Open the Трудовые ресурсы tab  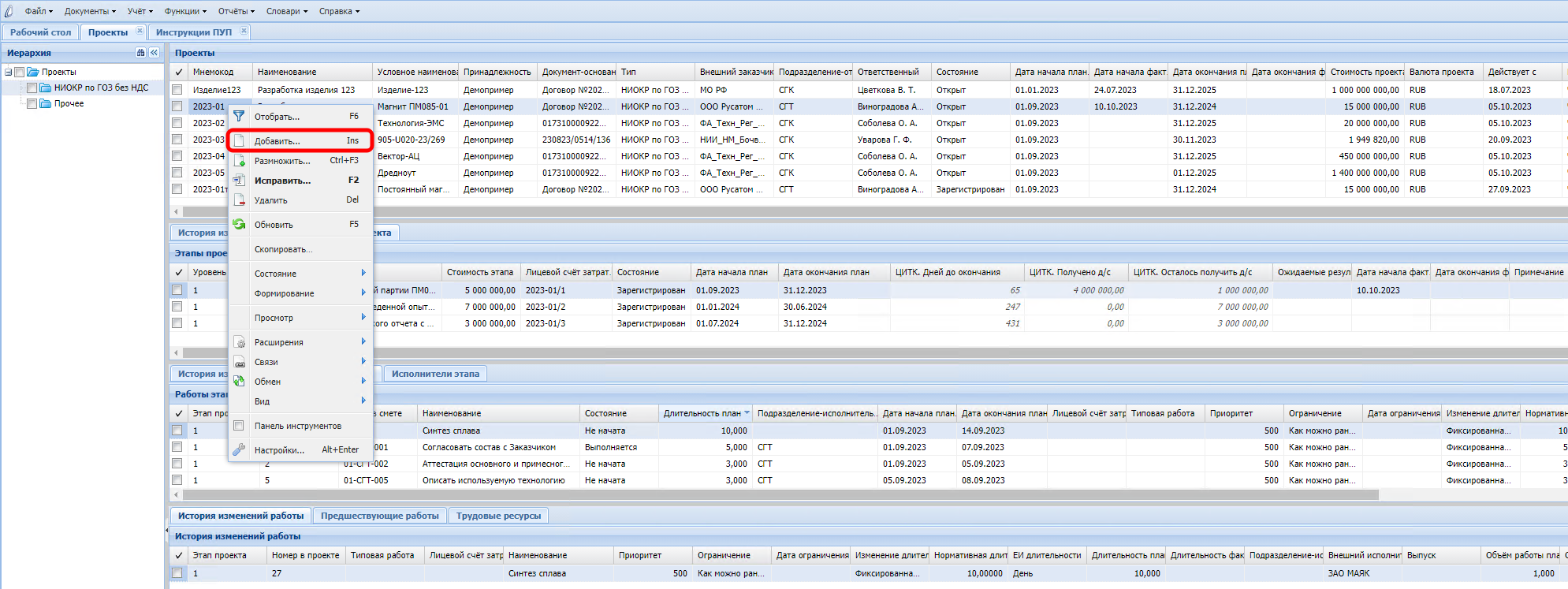tap(498, 516)
